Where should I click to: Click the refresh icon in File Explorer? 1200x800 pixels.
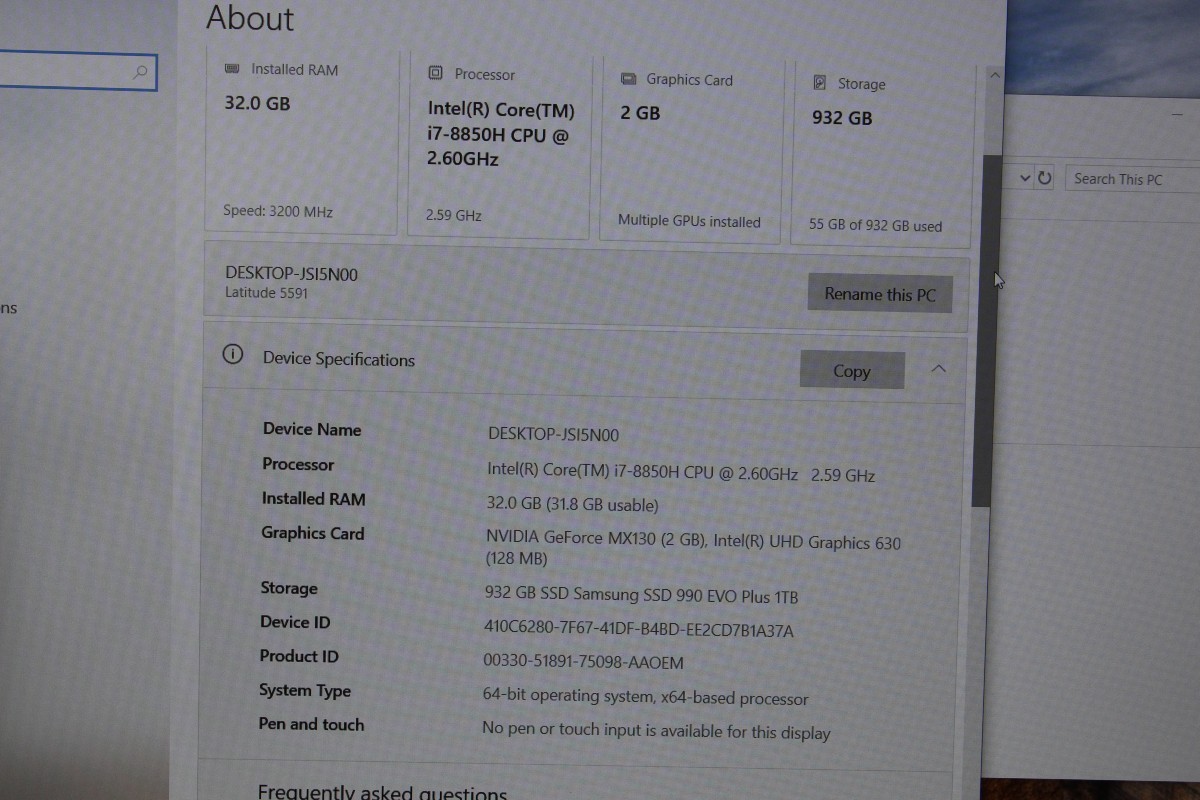pyautogui.click(x=1044, y=178)
